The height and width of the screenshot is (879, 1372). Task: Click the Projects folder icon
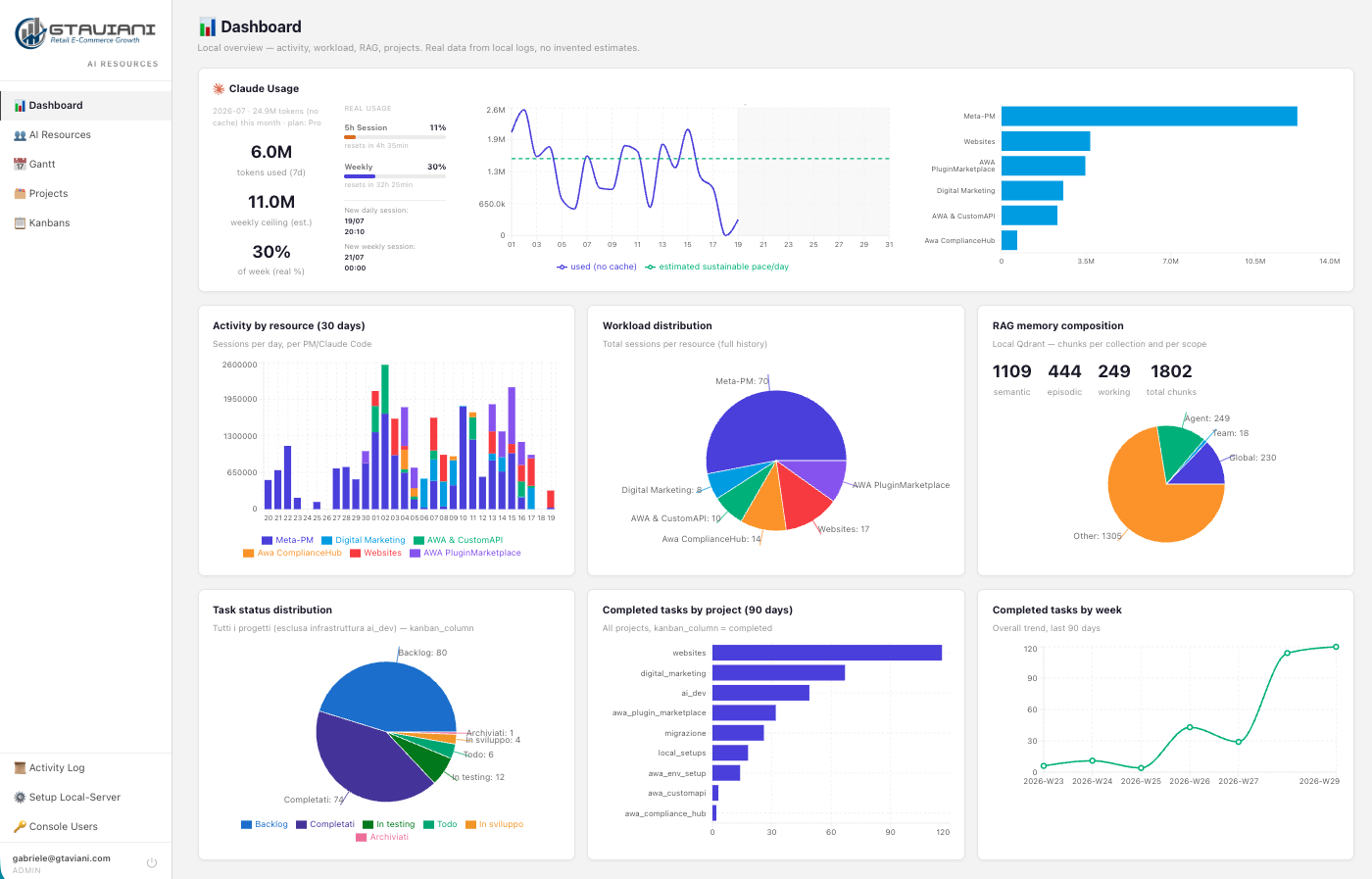[x=20, y=194]
